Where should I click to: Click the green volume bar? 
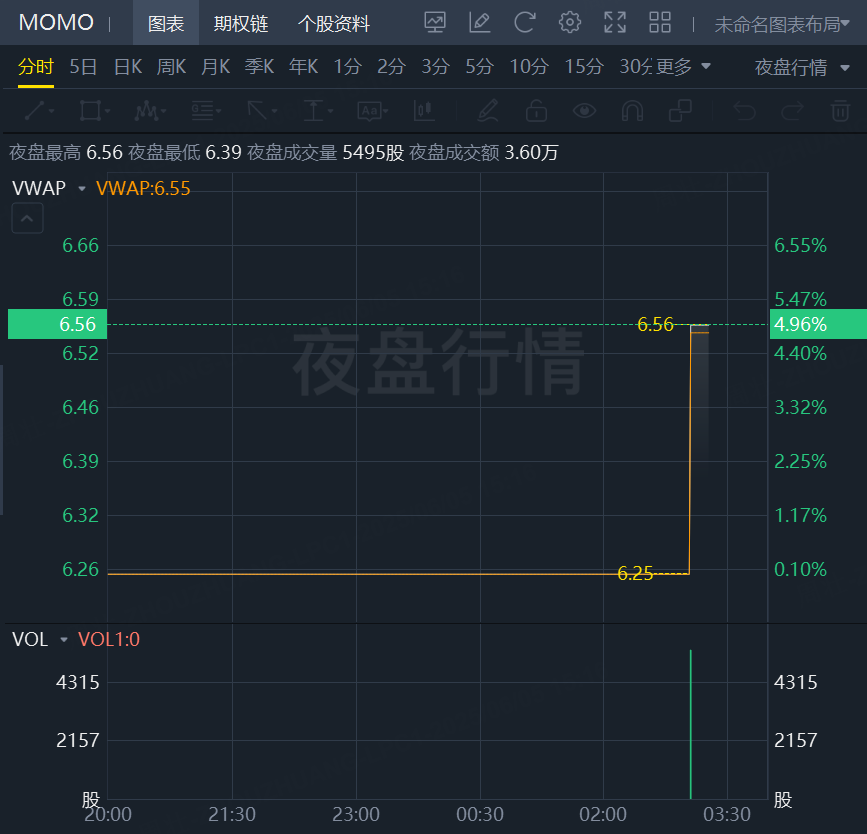pyautogui.click(x=691, y=724)
